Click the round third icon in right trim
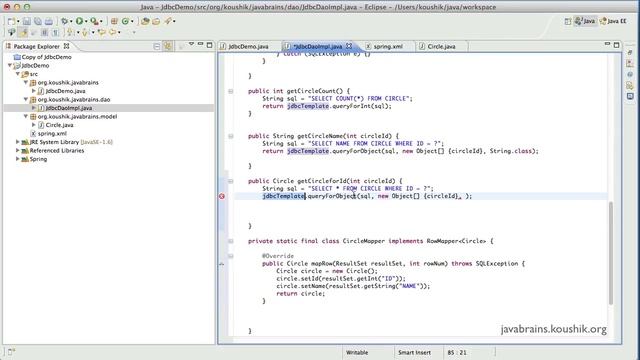Viewport: 640px width, 360px height. 630,75
